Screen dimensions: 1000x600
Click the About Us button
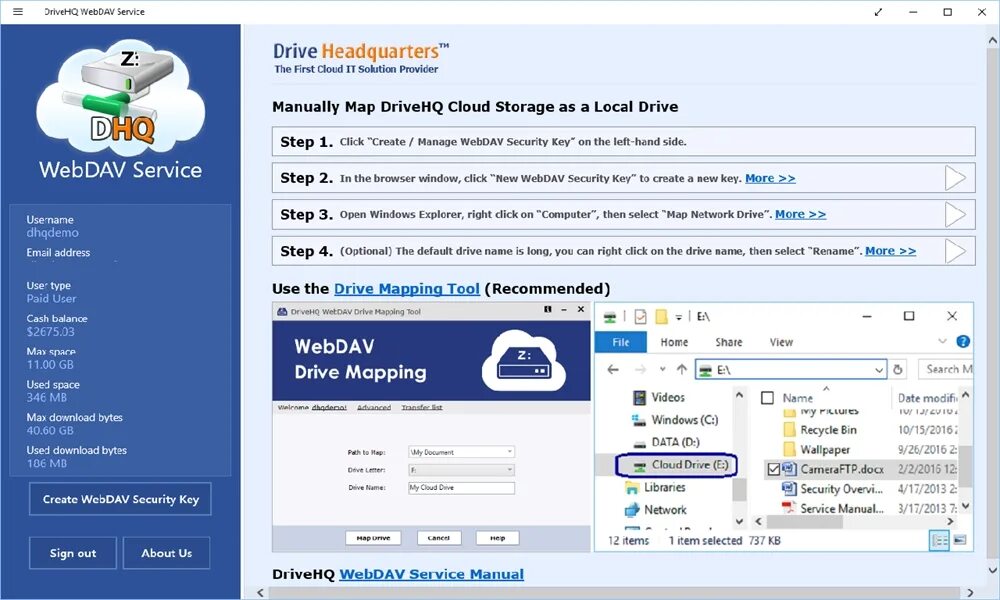click(x=166, y=553)
